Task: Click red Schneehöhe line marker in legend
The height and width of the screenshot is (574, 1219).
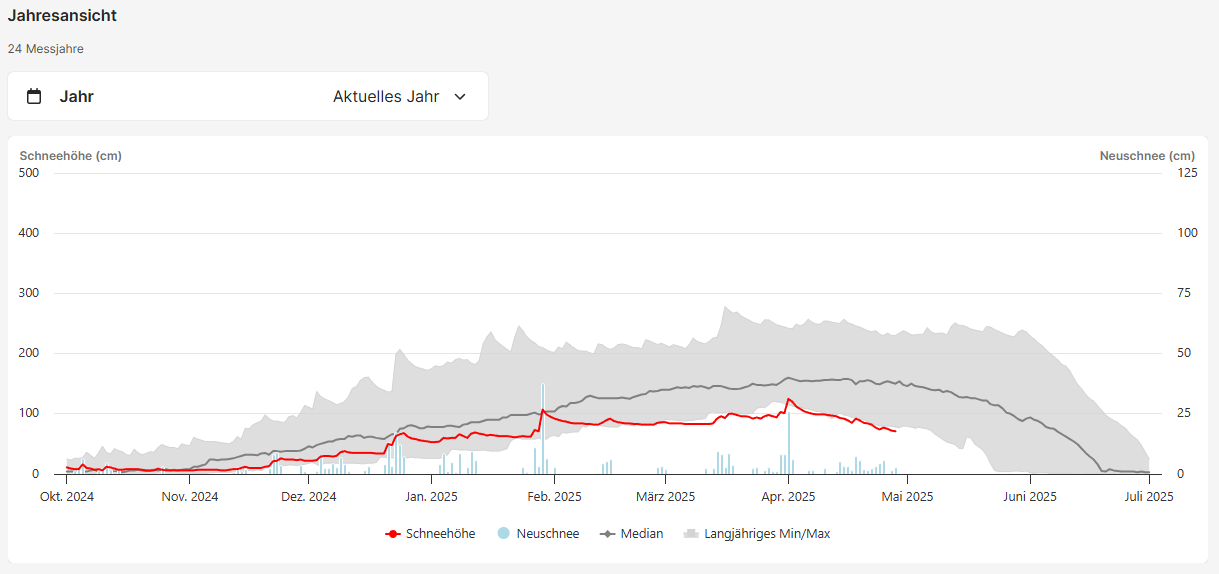Action: [x=393, y=534]
